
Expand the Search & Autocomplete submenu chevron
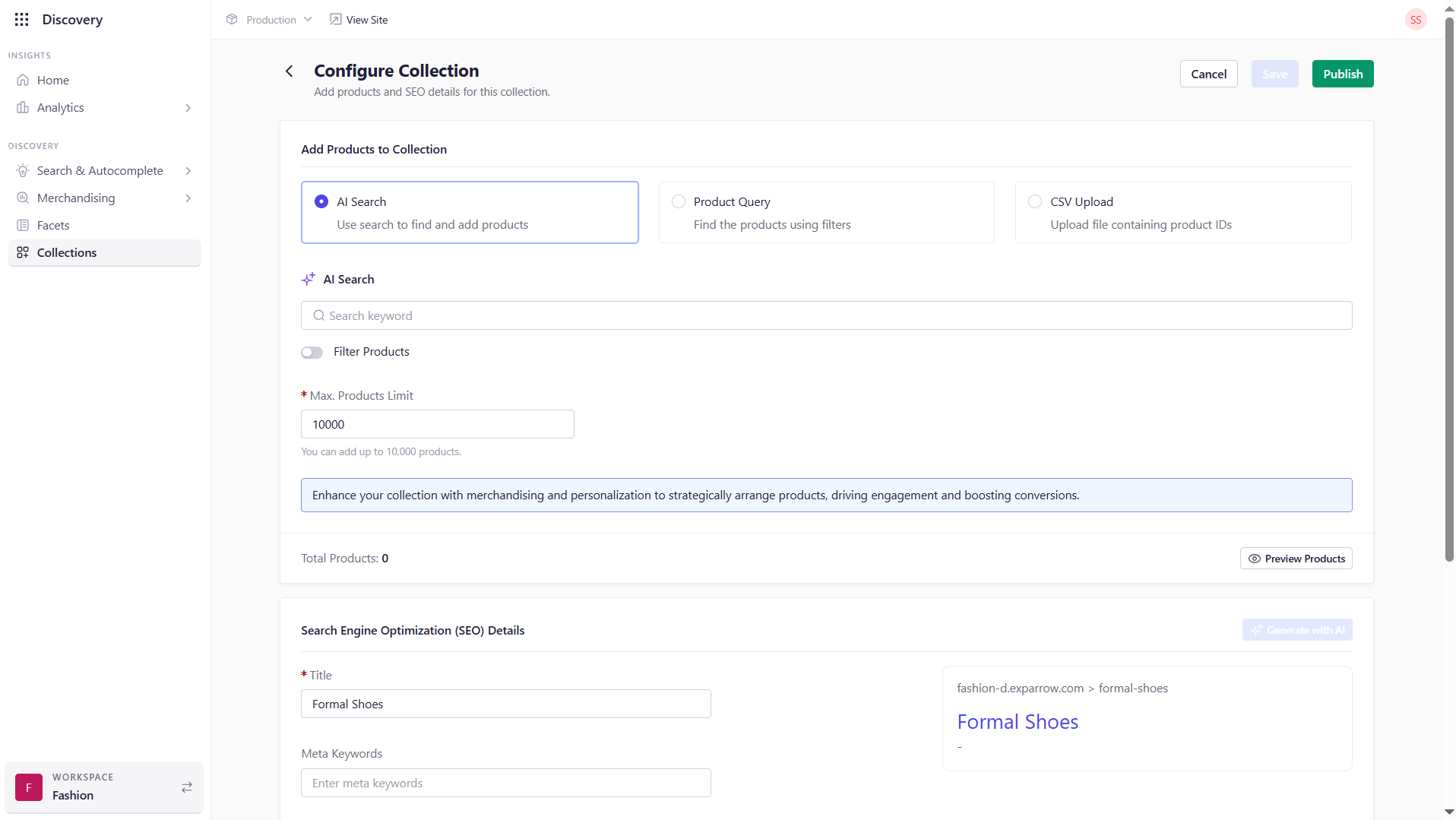pyautogui.click(x=188, y=171)
